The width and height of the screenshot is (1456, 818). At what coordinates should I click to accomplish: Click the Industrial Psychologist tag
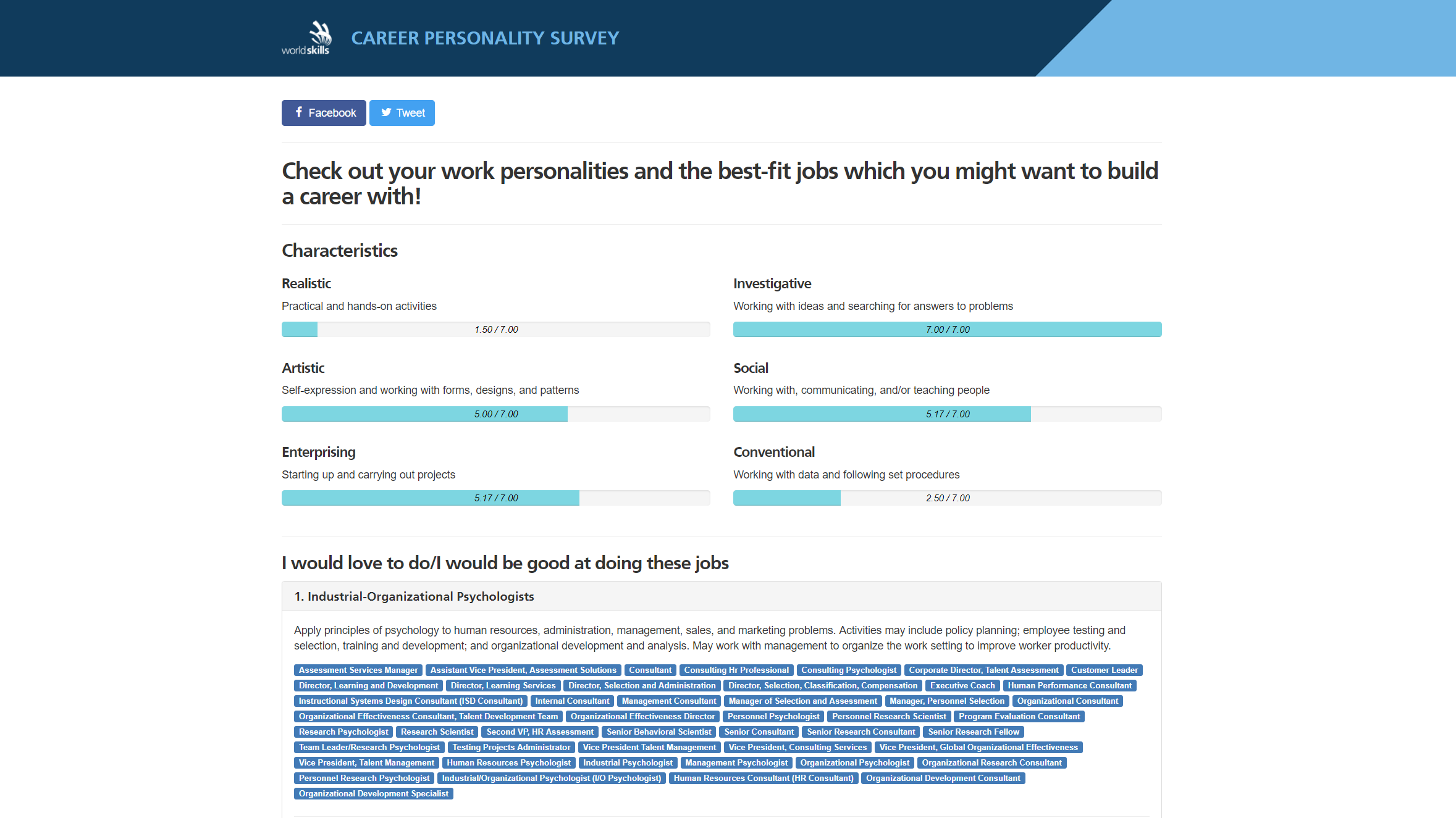(x=628, y=763)
